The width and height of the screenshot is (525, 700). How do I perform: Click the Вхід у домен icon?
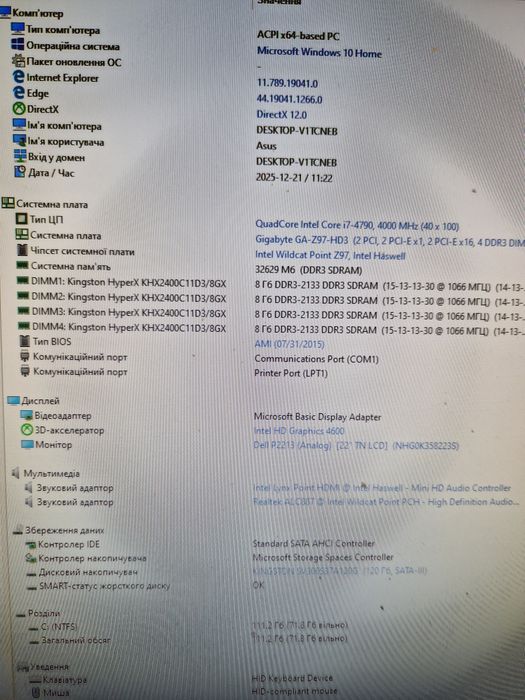[20, 156]
